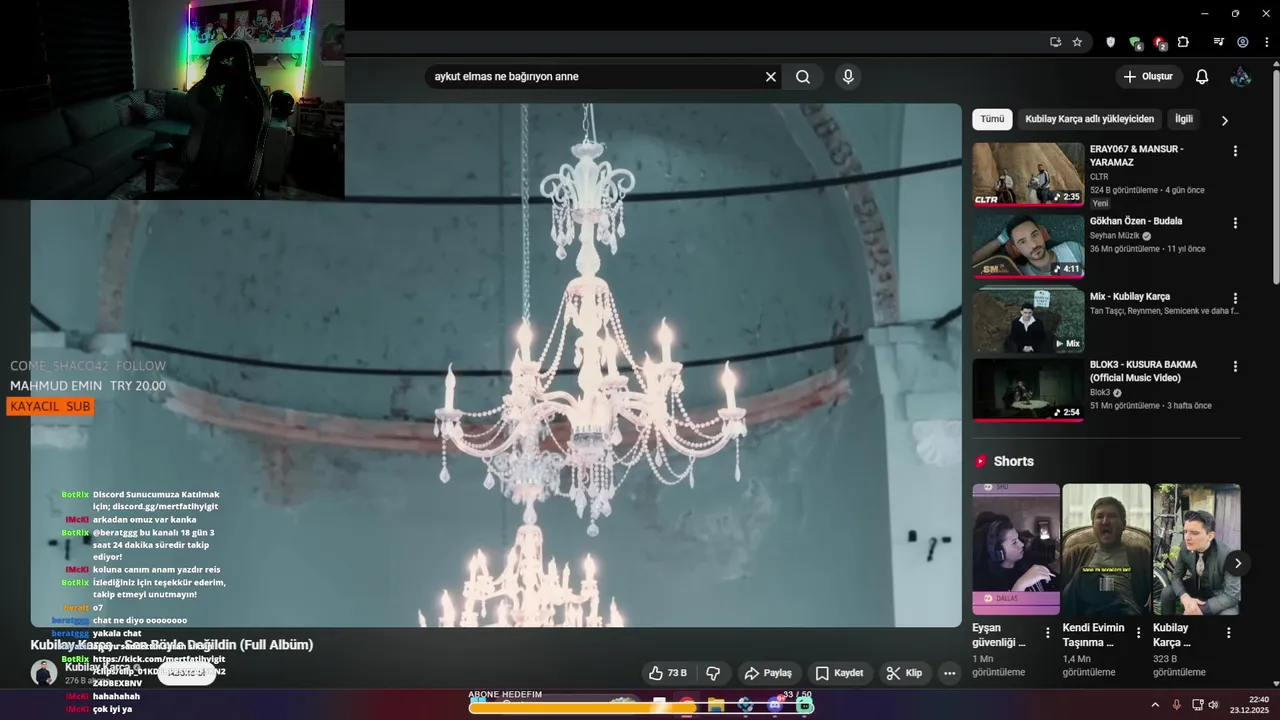Click the system tray microphone icon

click(1176, 705)
